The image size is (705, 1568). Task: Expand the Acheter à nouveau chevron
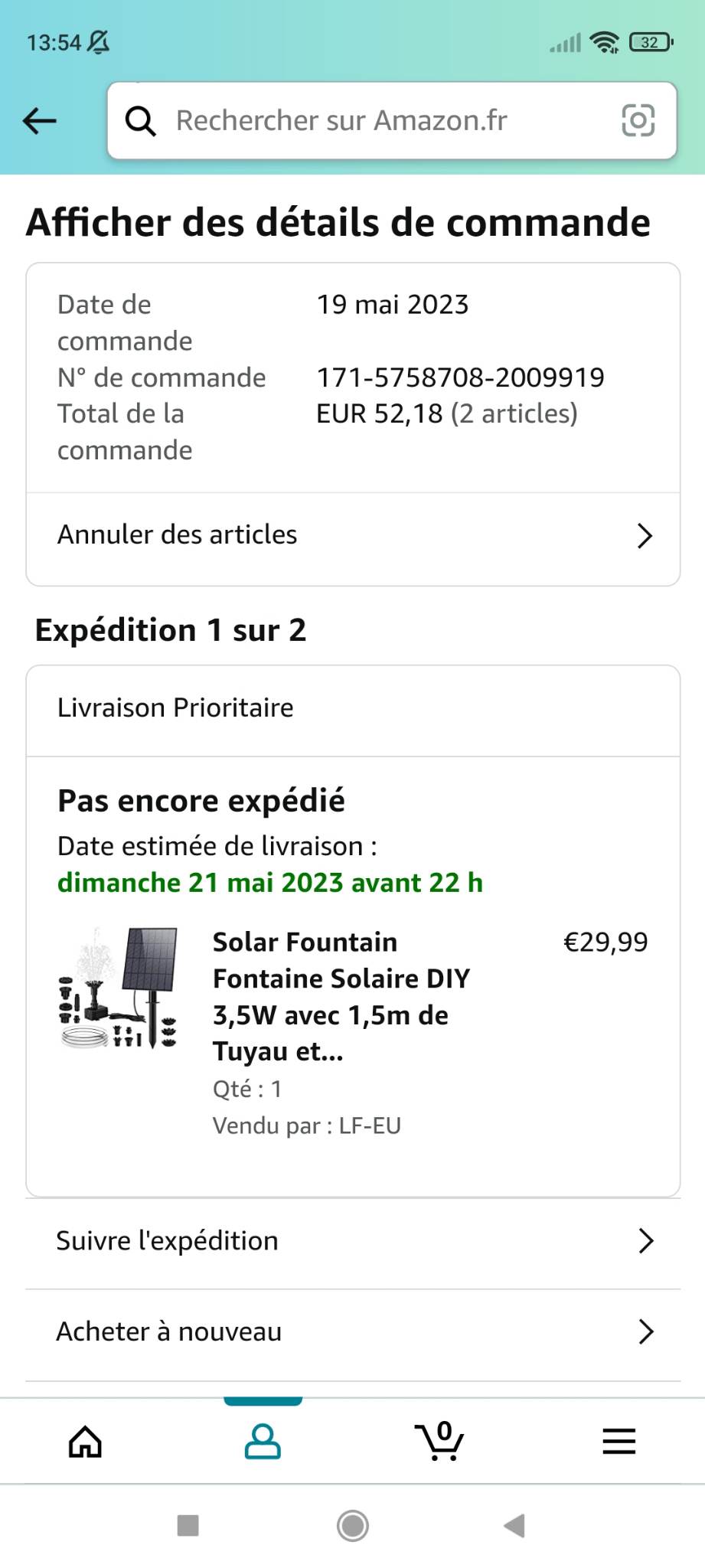point(646,1332)
